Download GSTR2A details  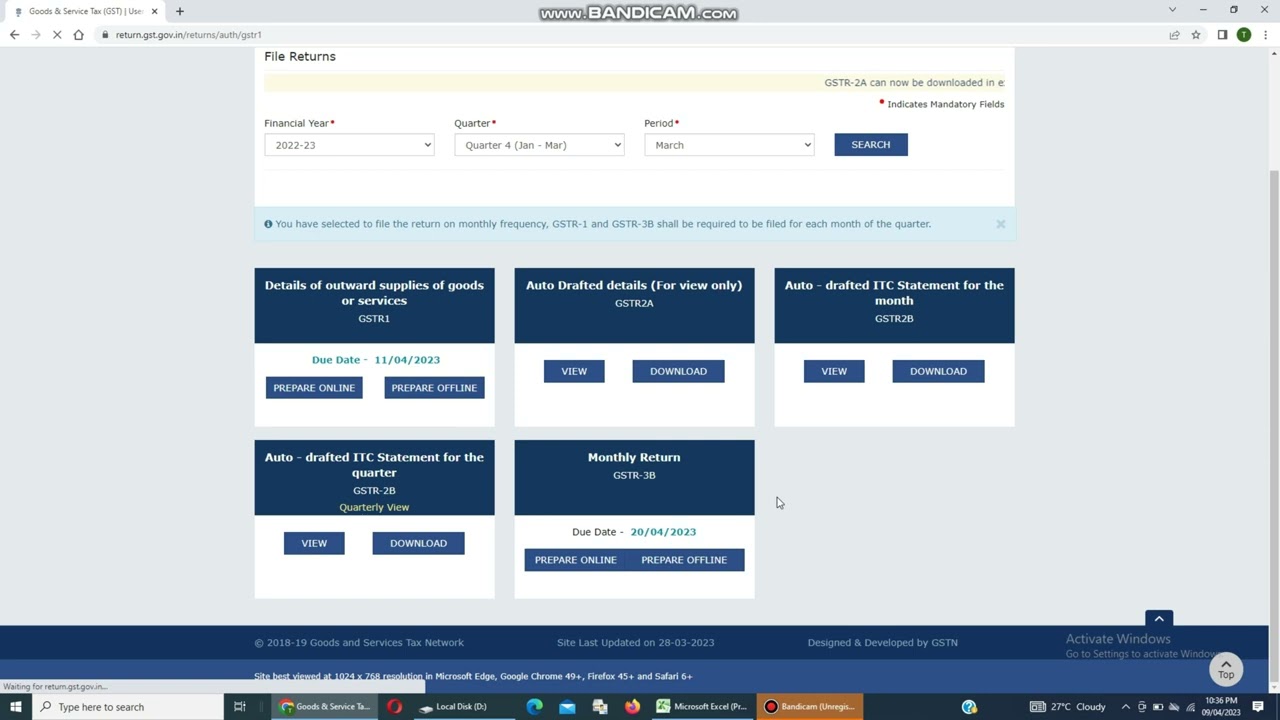pos(678,371)
